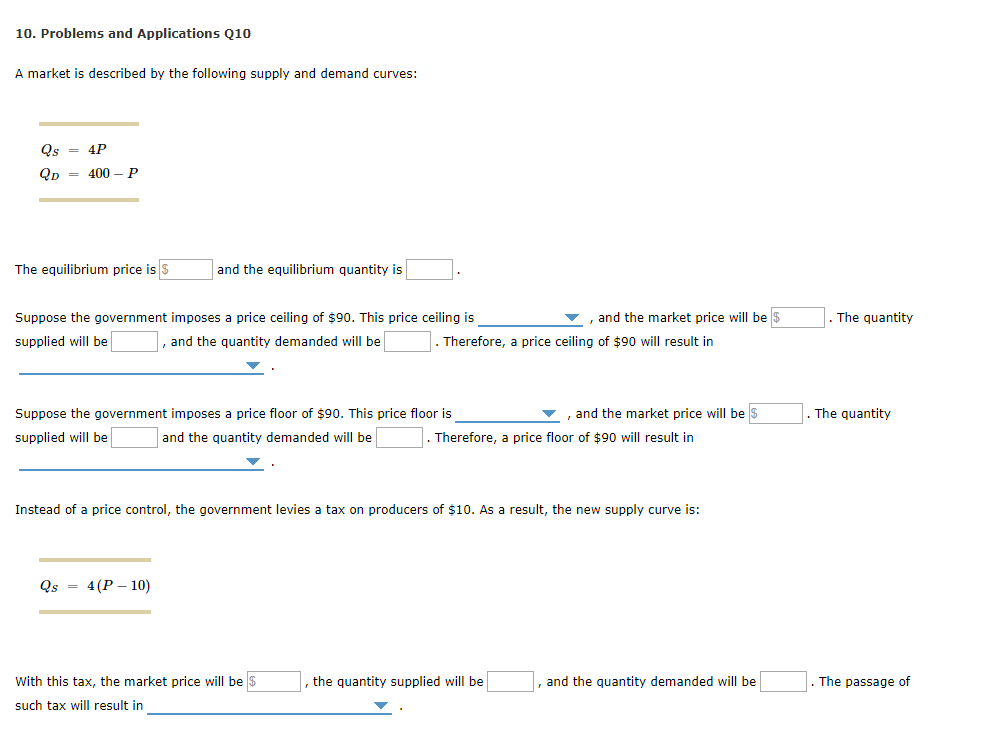Click the equilibrium price dollar input field
Viewport: 987px width, 734px height.
pos(186,269)
